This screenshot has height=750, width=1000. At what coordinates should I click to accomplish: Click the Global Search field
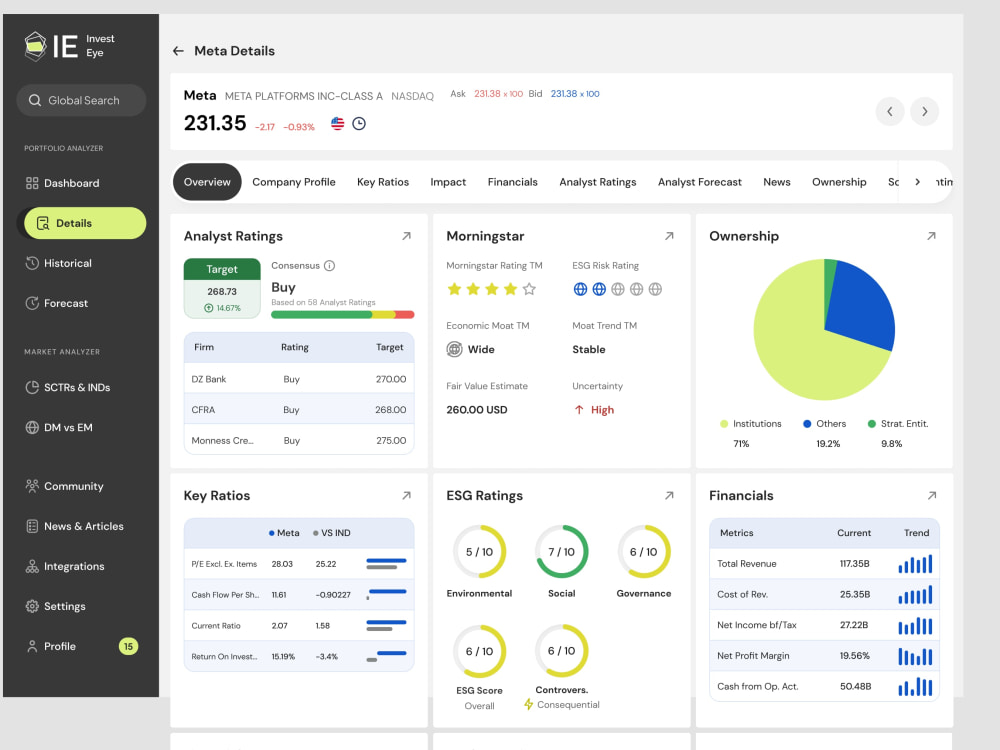[x=82, y=100]
